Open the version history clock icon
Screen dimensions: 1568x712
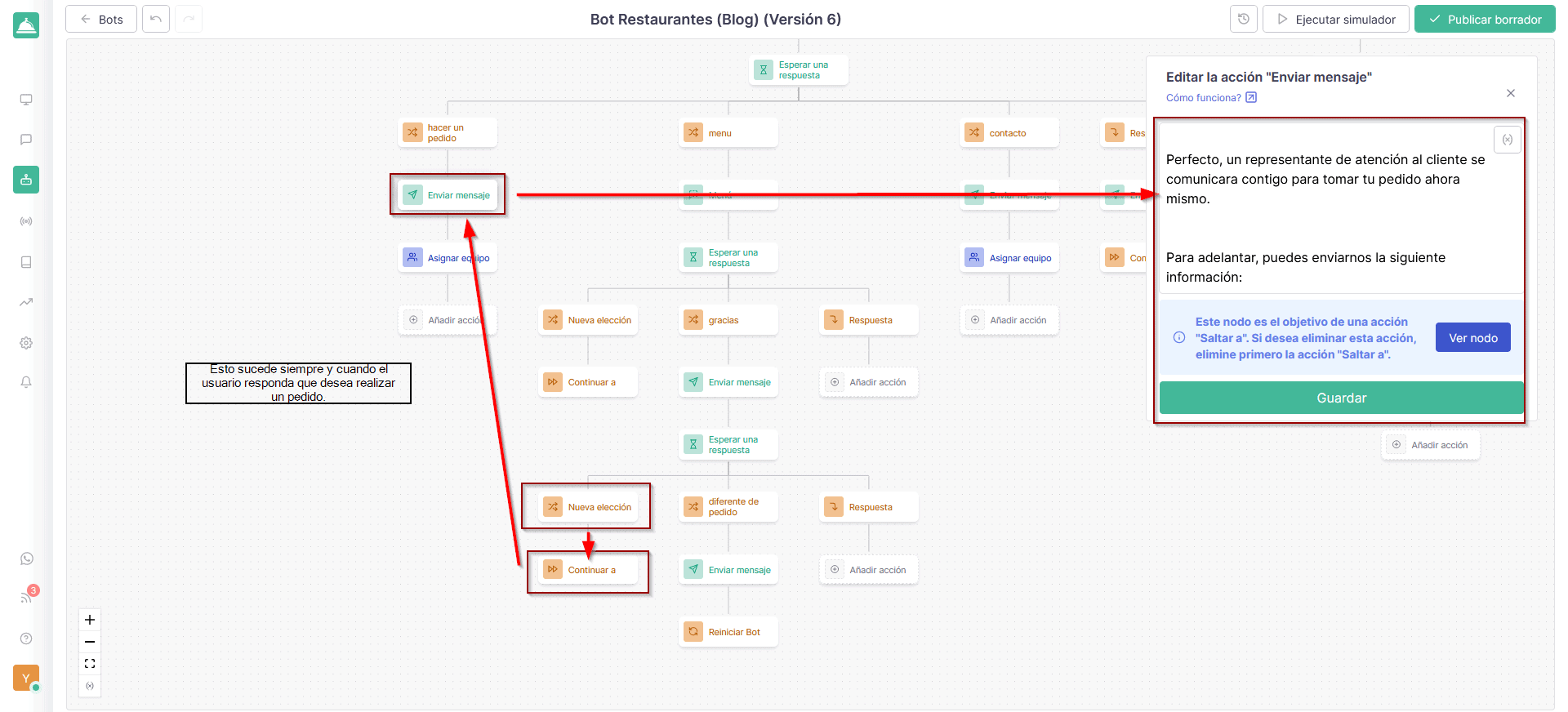coord(1244,19)
